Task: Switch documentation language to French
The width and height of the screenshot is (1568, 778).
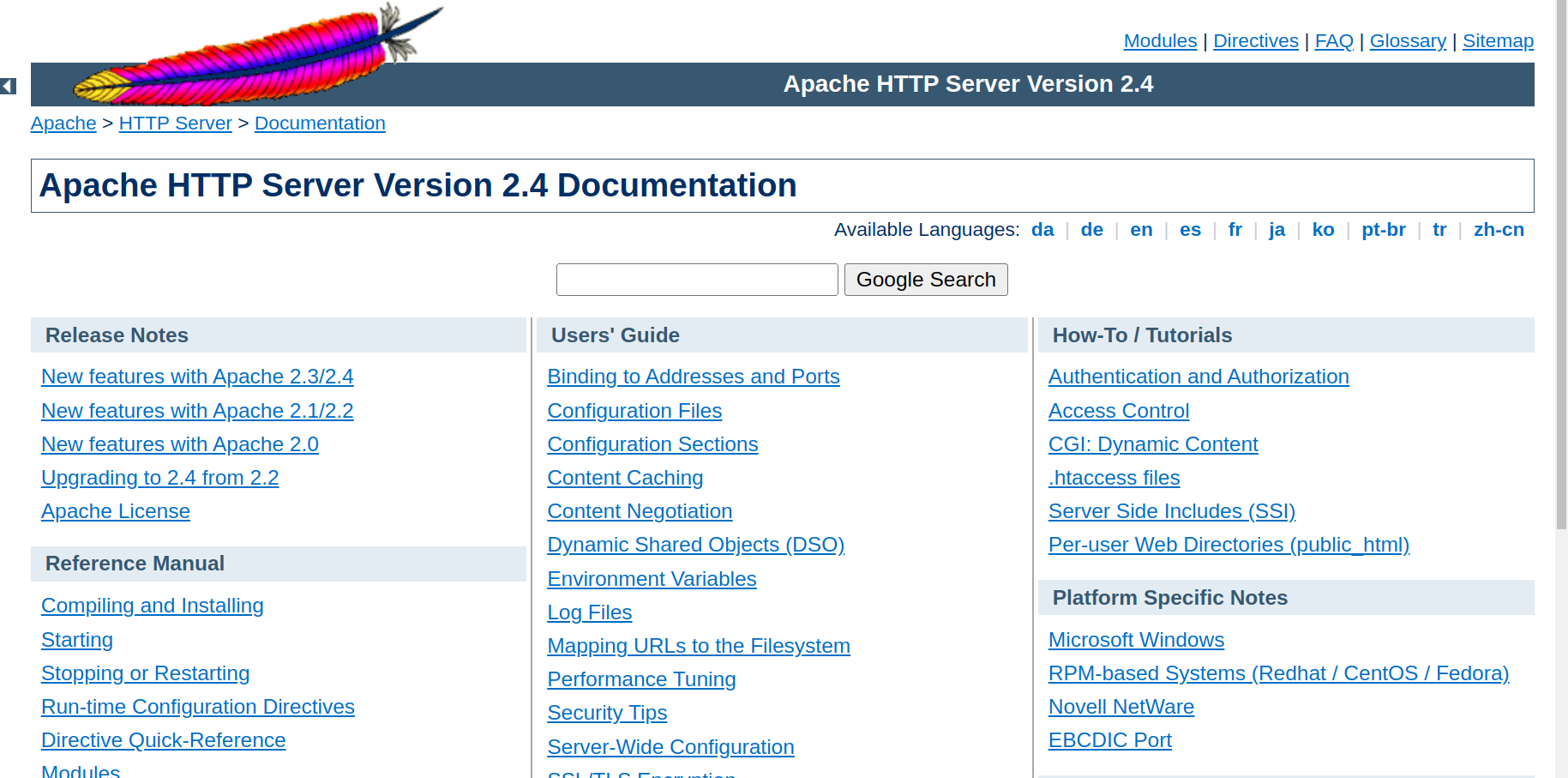Action: pos(1235,229)
